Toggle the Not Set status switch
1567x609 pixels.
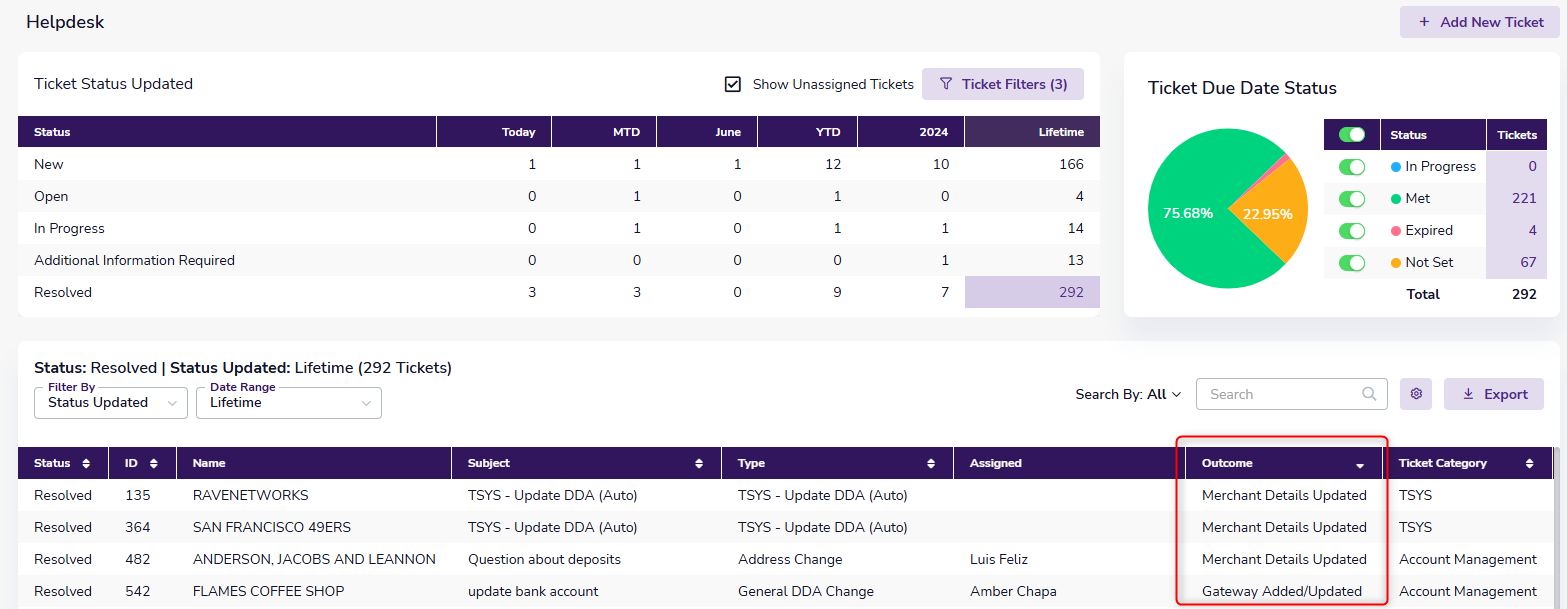coord(1352,262)
